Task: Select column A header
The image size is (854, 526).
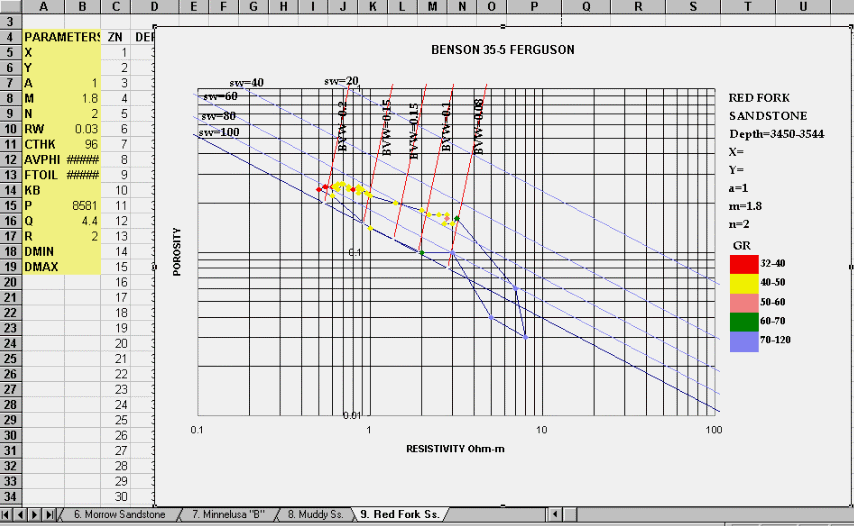Action: [44, 7]
